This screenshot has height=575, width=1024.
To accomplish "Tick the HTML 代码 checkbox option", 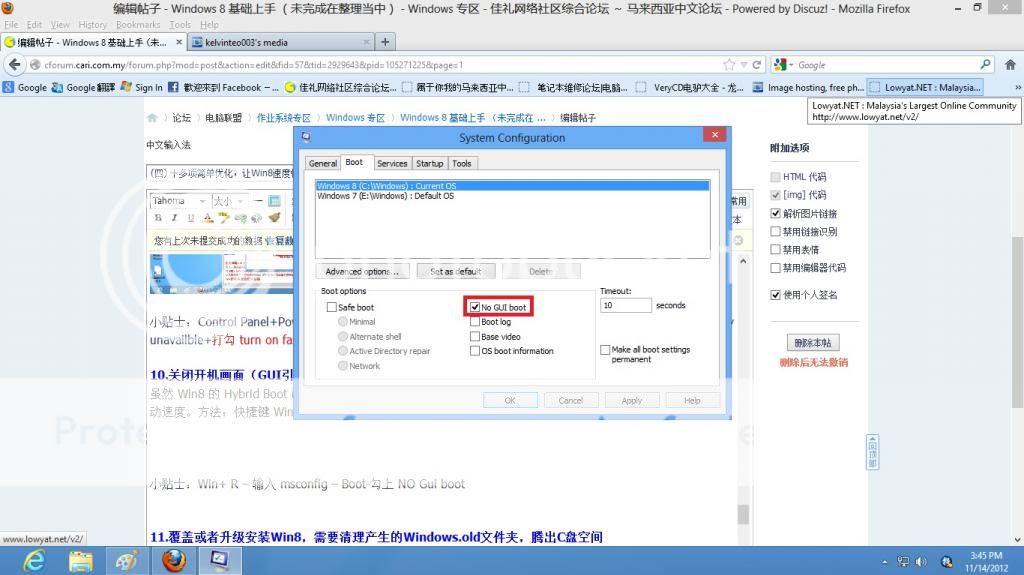I will pos(775,177).
